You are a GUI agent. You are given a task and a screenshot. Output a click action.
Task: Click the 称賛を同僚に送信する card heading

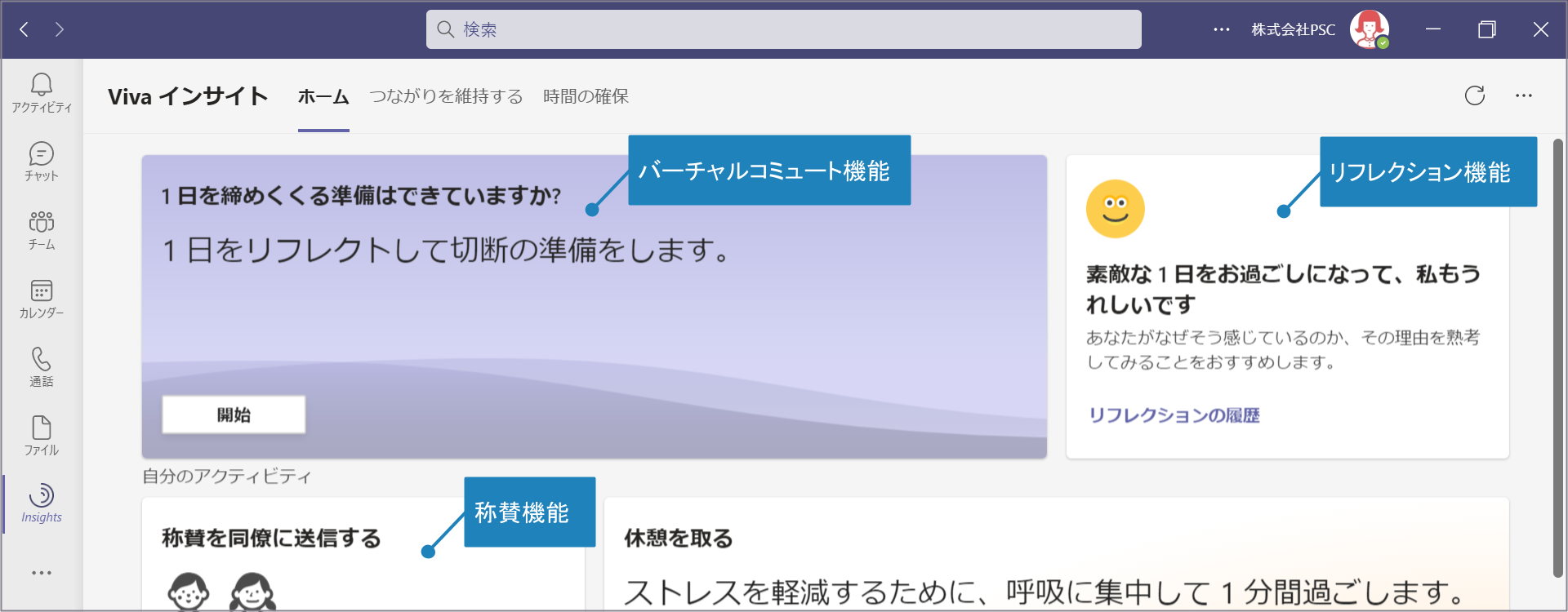(271, 539)
